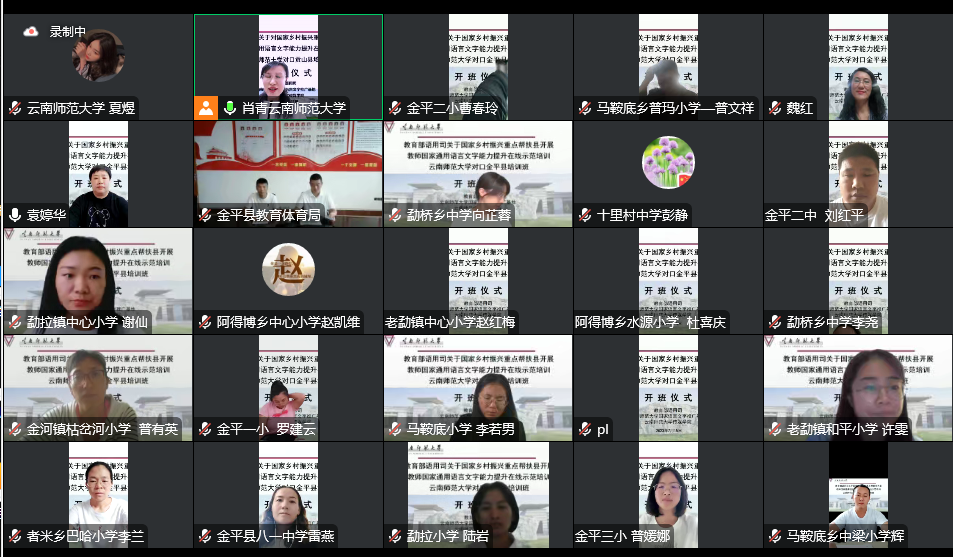953x557 pixels.
Task: Click muted mic icon for 勐拉镇中心小学 谢仙
Action: coord(15,322)
